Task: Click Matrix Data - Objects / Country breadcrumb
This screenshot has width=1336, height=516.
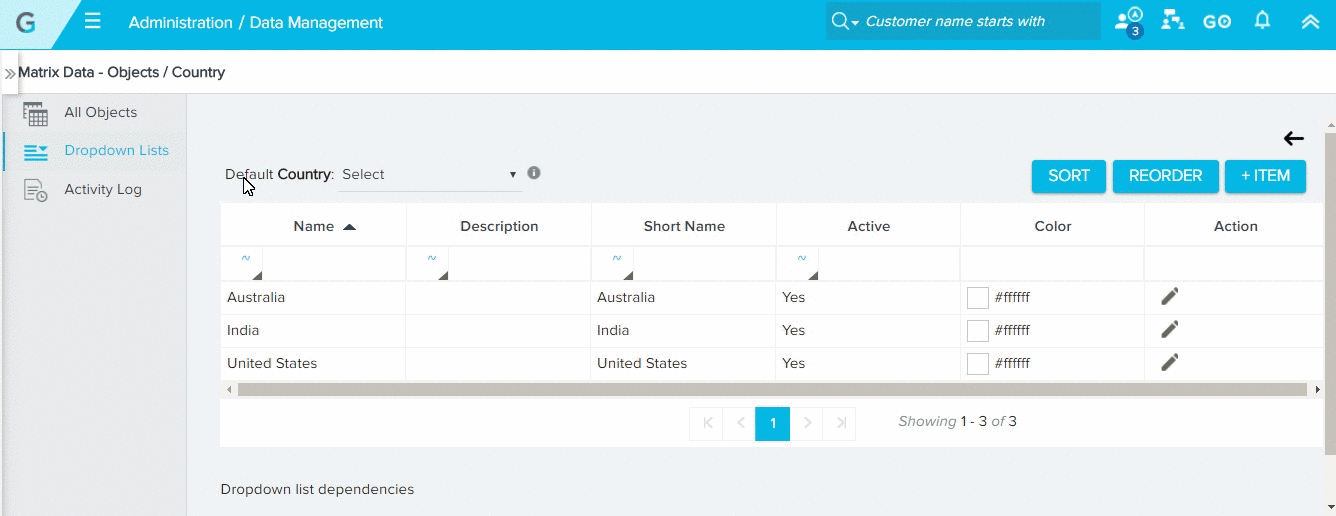Action: point(121,72)
